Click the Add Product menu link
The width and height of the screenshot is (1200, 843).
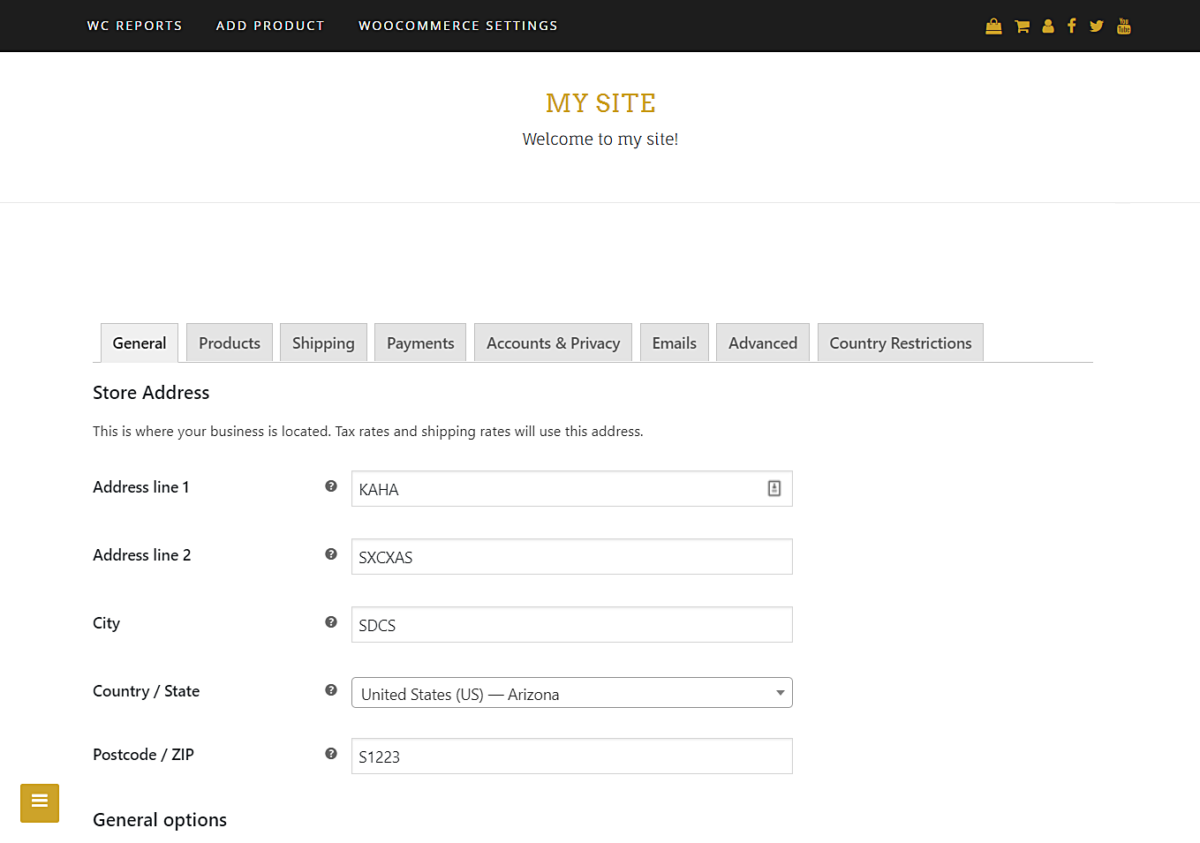[x=270, y=25]
